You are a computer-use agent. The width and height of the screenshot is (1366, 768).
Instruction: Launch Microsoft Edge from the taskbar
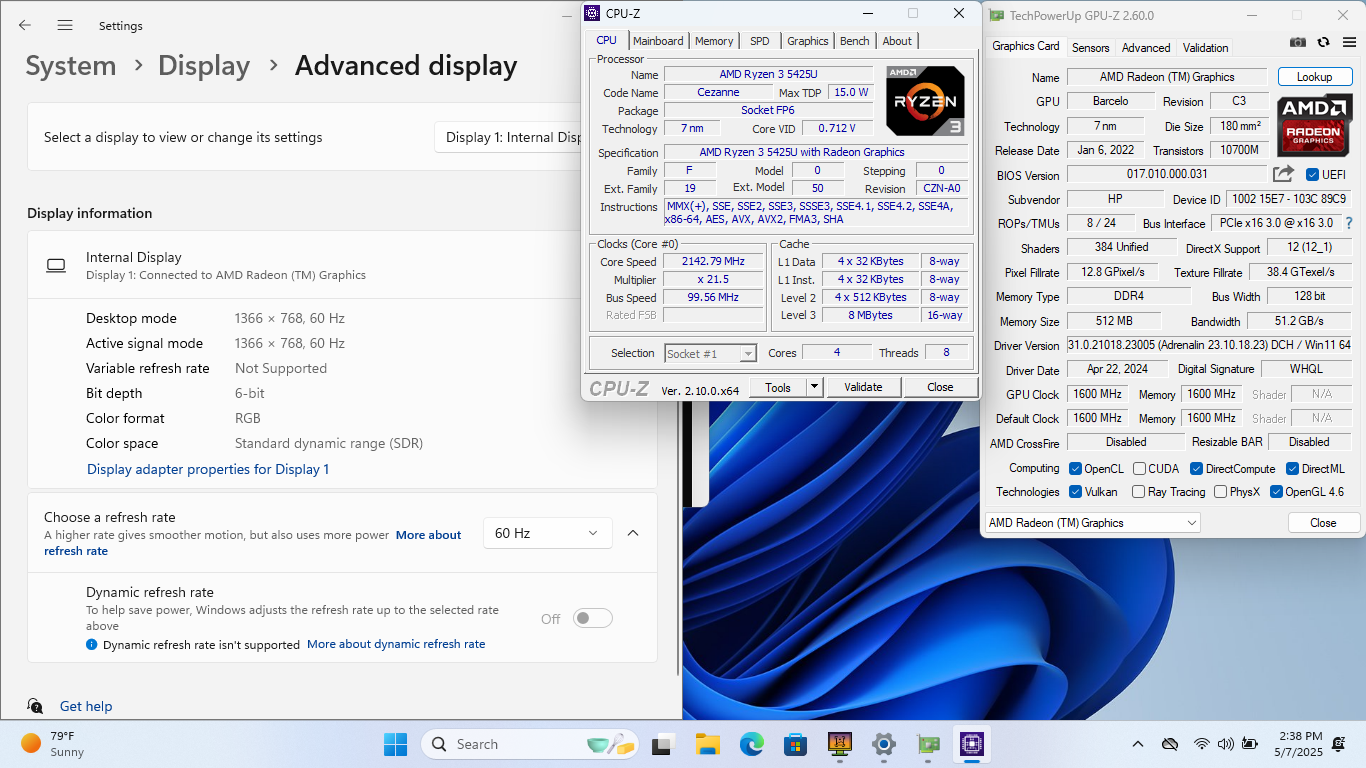pos(752,744)
